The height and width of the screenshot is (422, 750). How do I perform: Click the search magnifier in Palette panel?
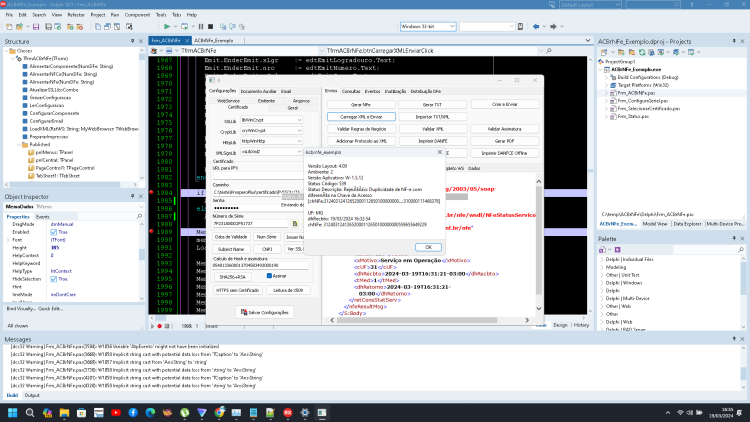click(x=741, y=250)
